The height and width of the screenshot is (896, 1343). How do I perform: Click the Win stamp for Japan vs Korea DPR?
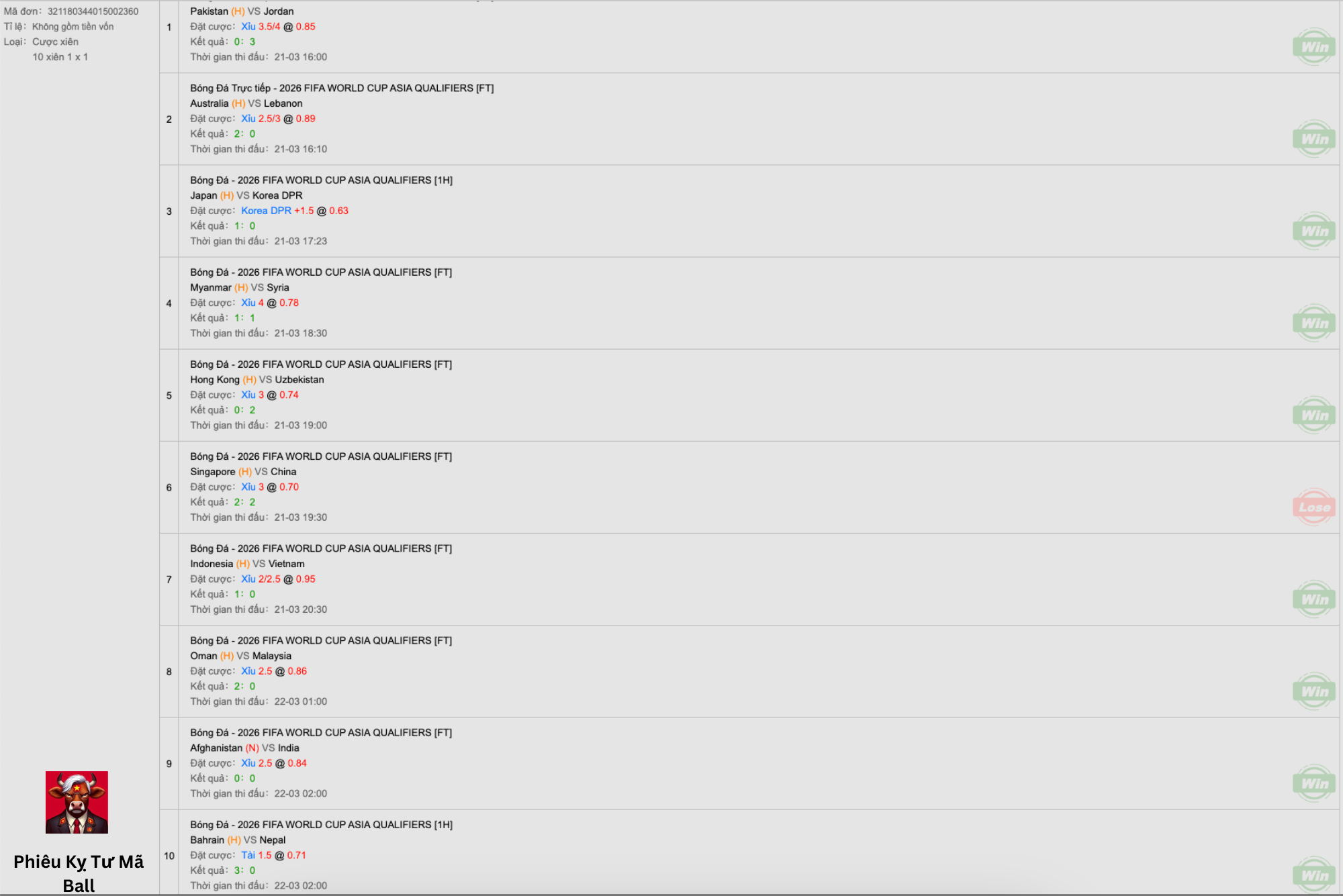coord(1314,231)
